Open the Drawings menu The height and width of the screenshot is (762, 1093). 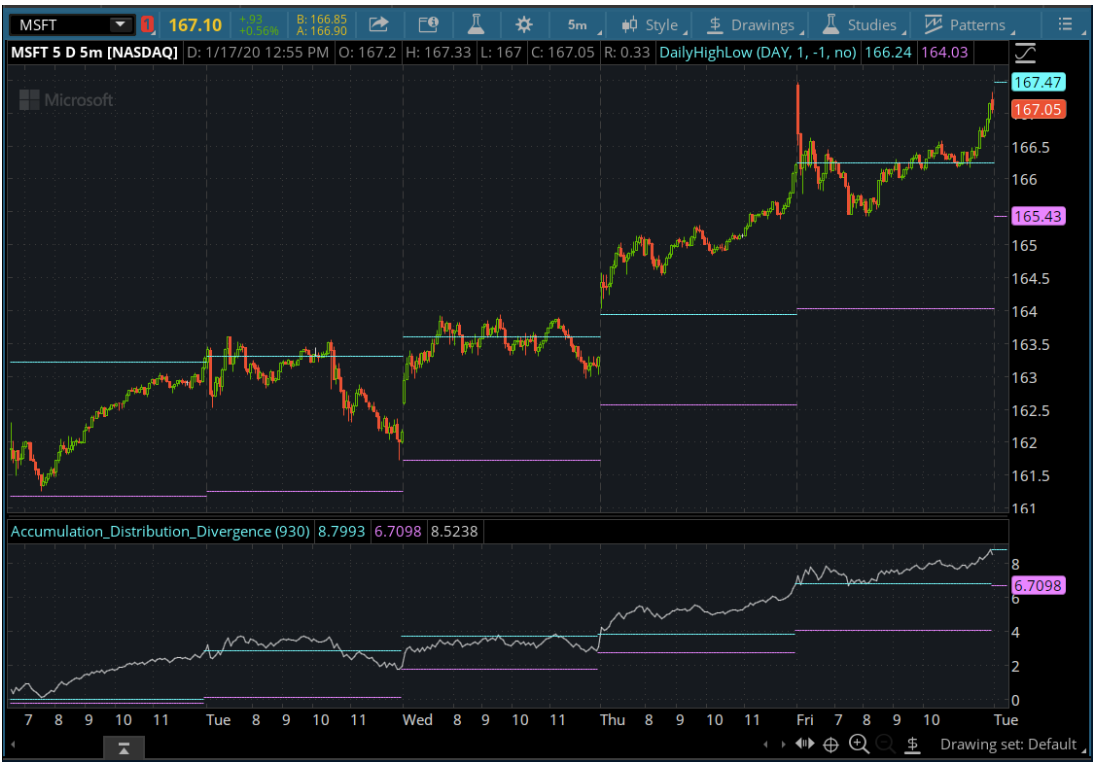click(x=756, y=24)
